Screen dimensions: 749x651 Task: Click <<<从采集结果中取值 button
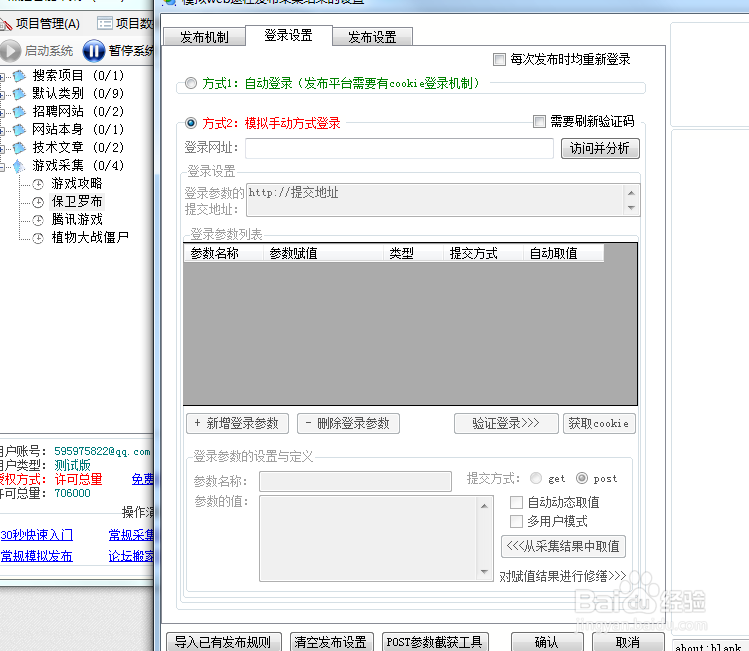pos(563,546)
